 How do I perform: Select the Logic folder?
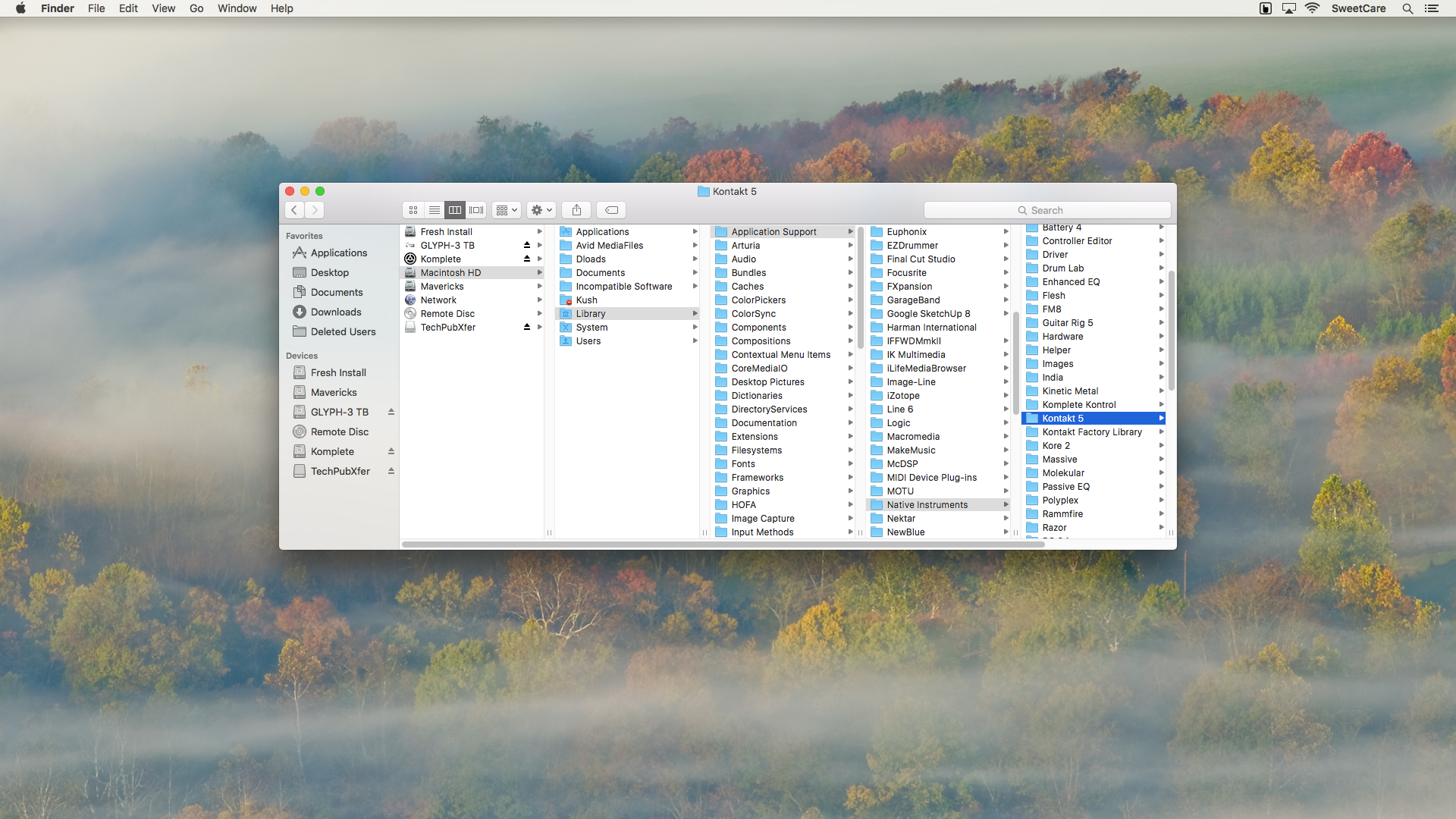pos(938,423)
